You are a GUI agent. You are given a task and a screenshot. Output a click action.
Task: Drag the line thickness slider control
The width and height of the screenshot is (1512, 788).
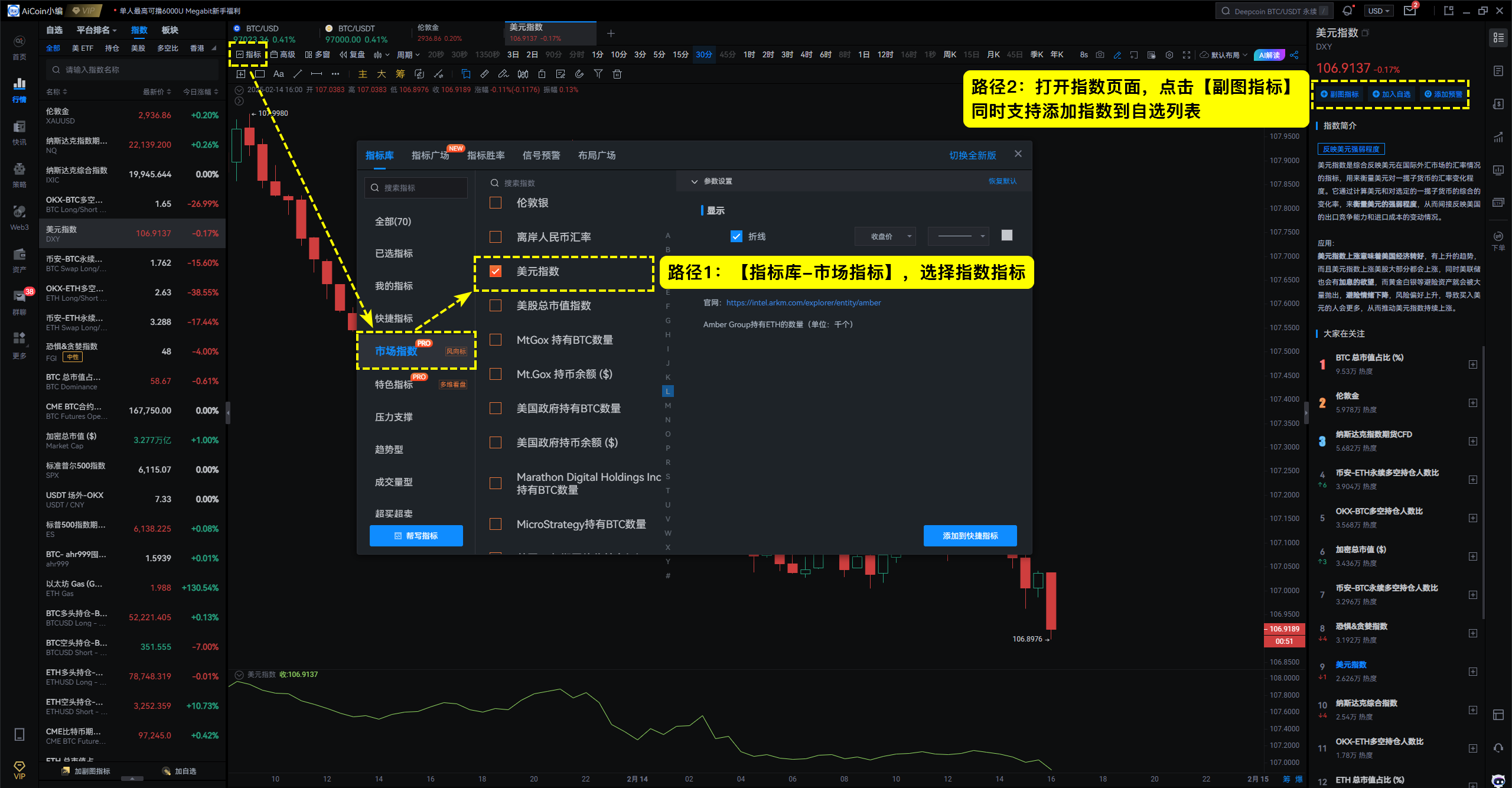pyautogui.click(x=960, y=236)
